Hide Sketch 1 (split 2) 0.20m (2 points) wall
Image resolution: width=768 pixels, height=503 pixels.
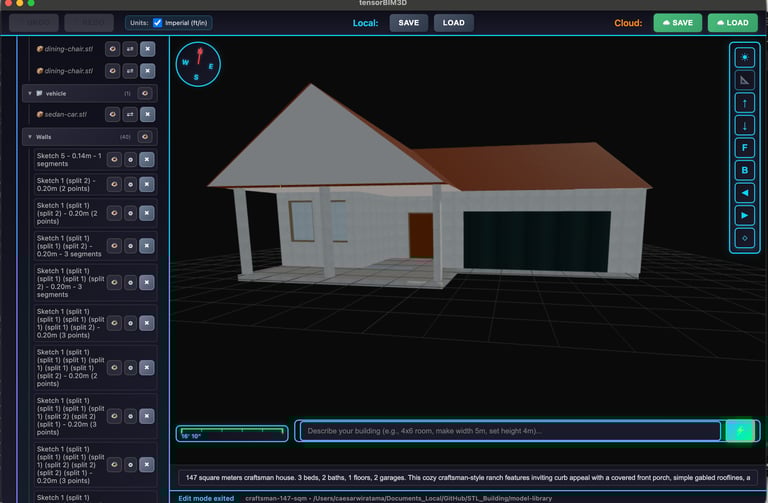tap(114, 185)
